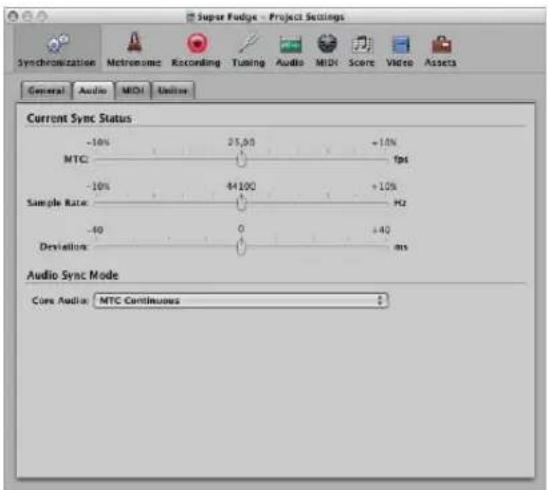Image resolution: width=548 pixels, height=490 pixels.
Task: Switch to the General sync tab
Action: (x=46, y=91)
